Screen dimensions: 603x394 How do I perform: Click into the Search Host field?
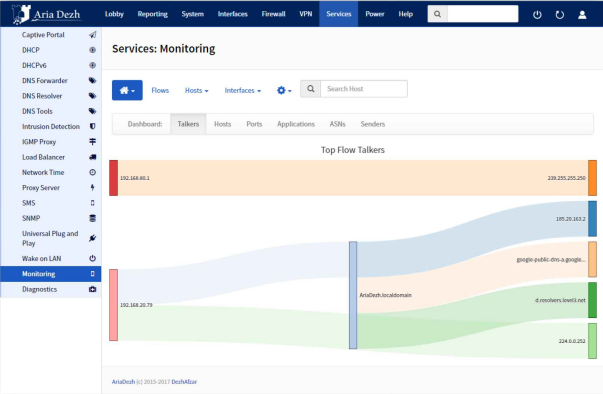pos(364,89)
